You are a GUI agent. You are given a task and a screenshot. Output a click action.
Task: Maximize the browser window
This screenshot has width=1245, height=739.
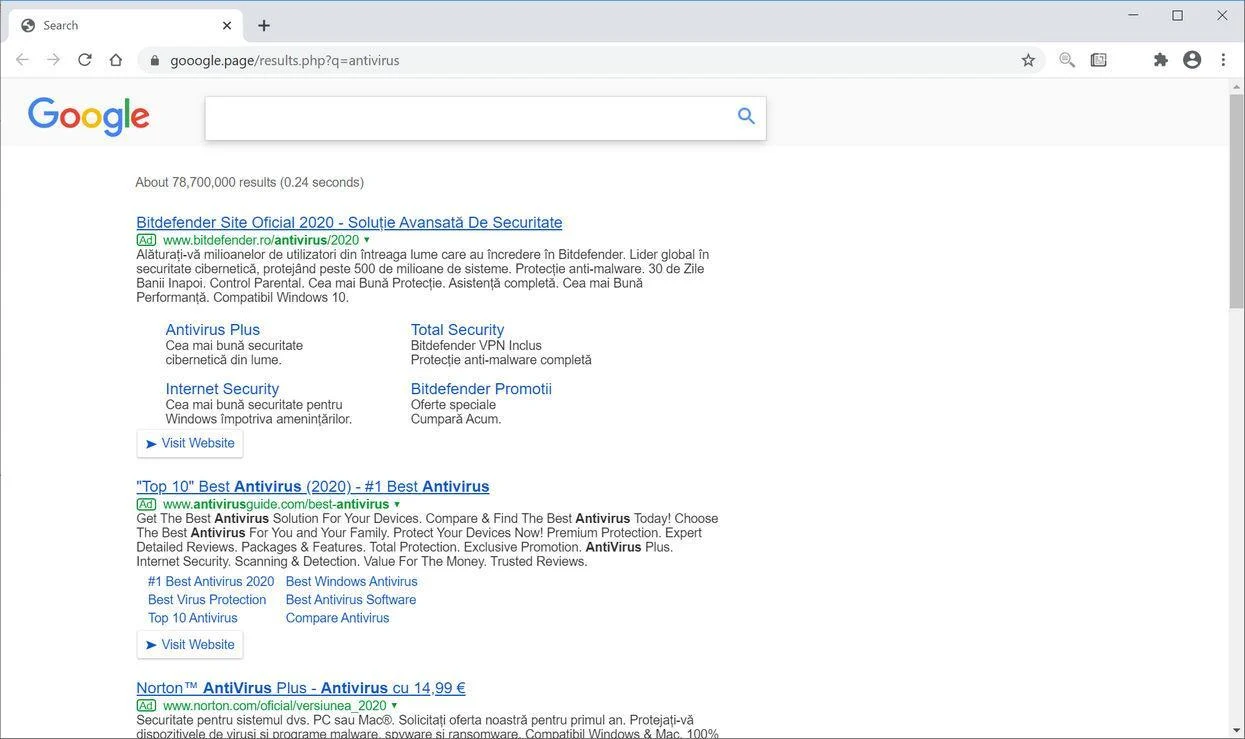[x=1178, y=15]
